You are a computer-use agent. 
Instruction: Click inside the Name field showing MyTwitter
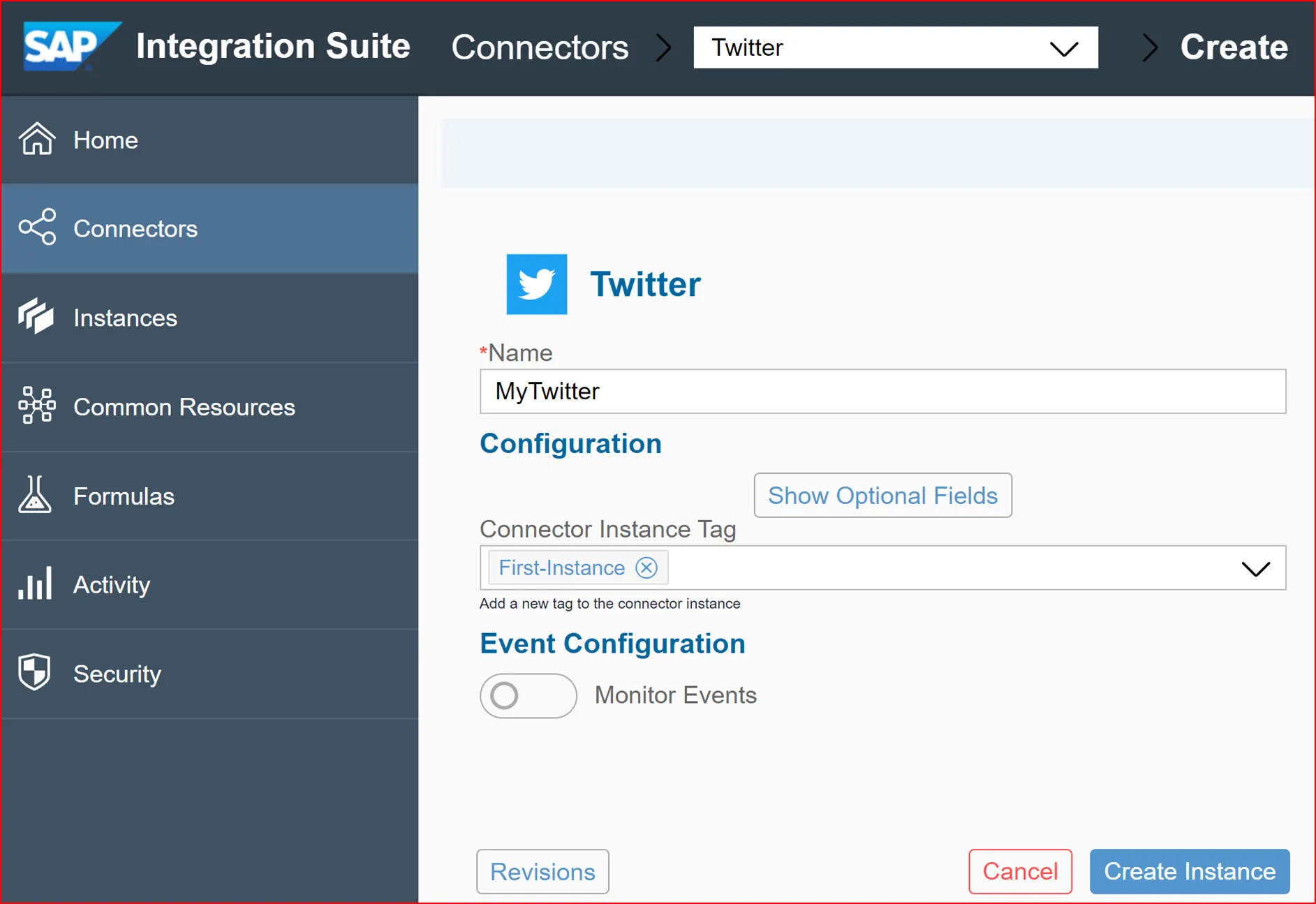(882, 391)
